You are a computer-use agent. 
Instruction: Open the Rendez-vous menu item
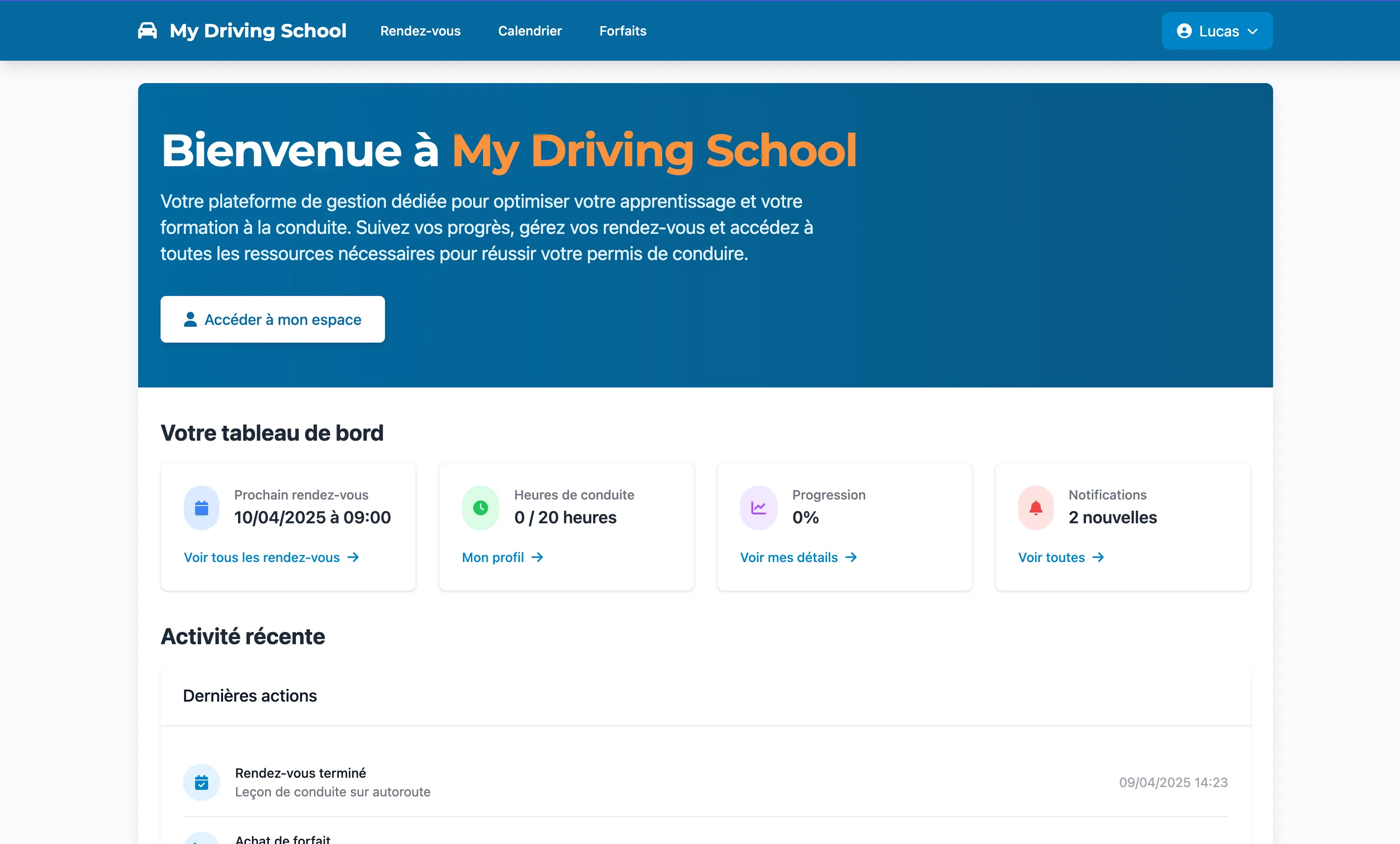pyautogui.click(x=420, y=31)
